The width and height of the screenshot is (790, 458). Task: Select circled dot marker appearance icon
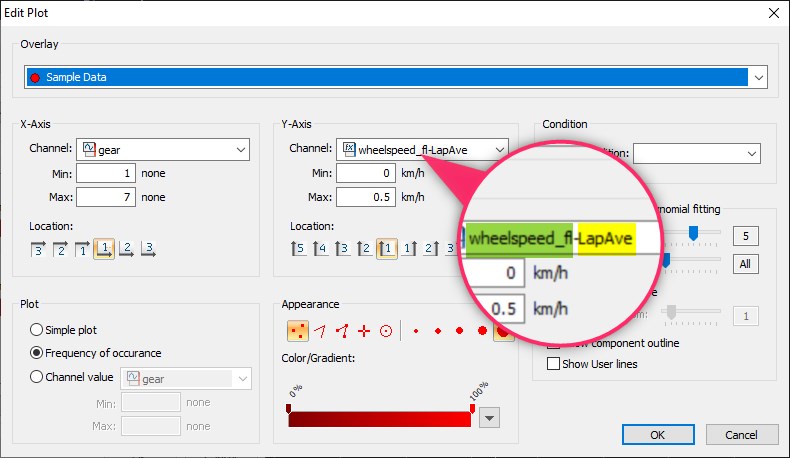click(x=386, y=329)
